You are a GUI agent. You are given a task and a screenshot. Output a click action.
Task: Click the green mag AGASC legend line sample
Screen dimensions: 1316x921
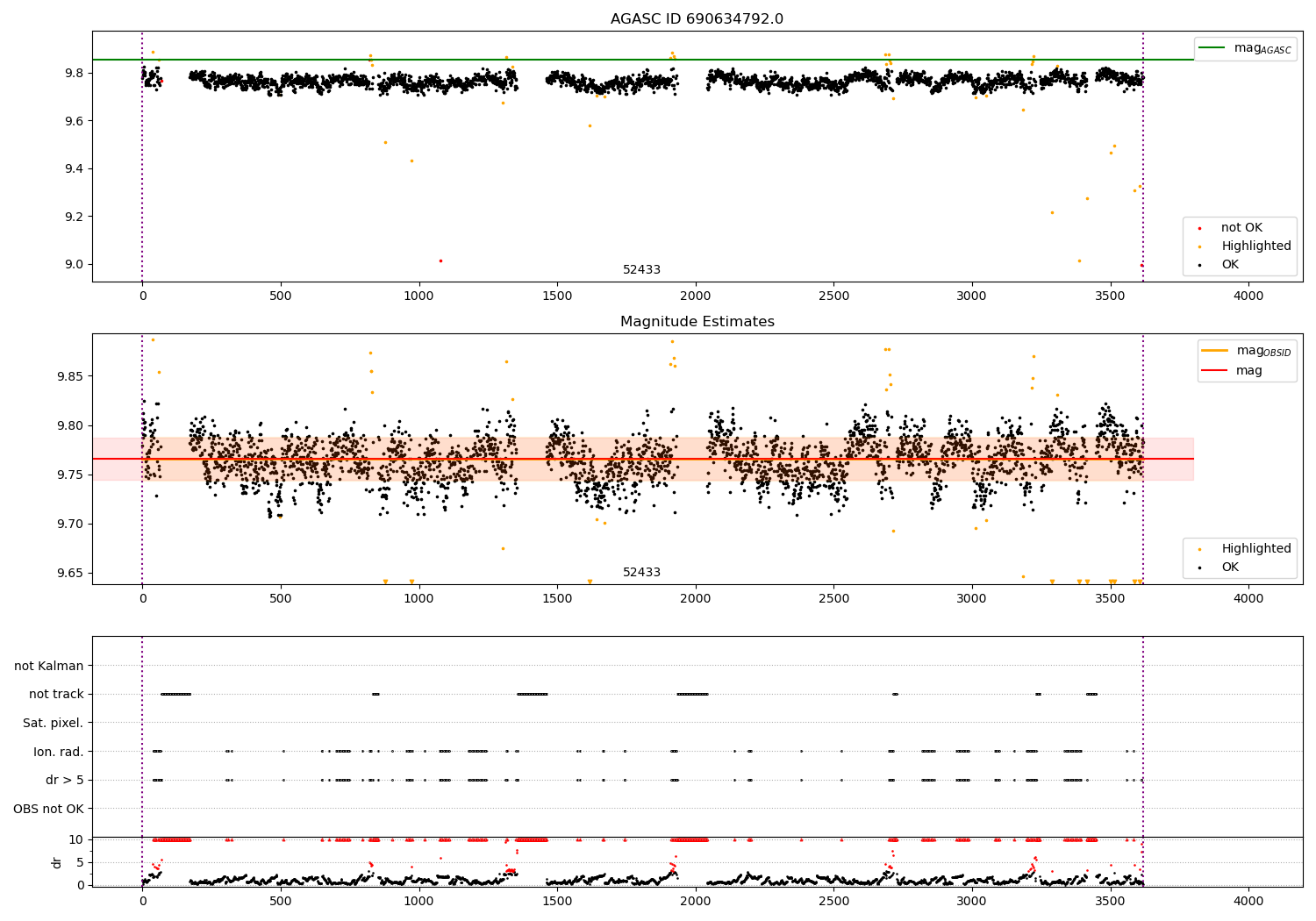point(1212,47)
